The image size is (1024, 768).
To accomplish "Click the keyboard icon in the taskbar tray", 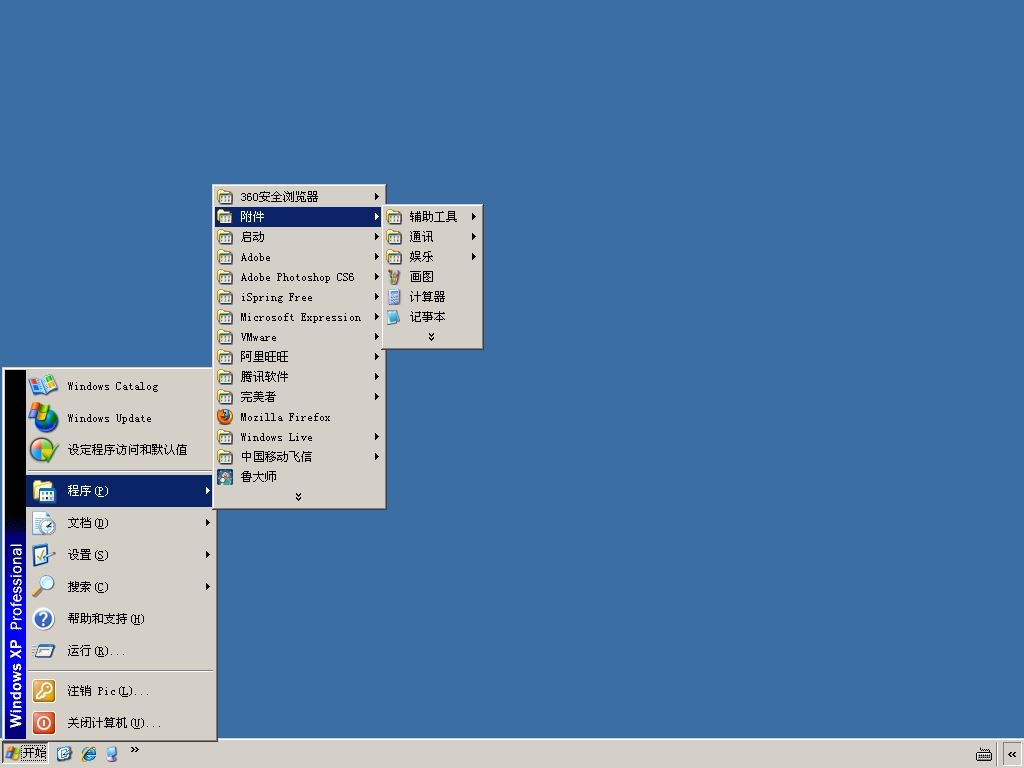I will (x=984, y=754).
